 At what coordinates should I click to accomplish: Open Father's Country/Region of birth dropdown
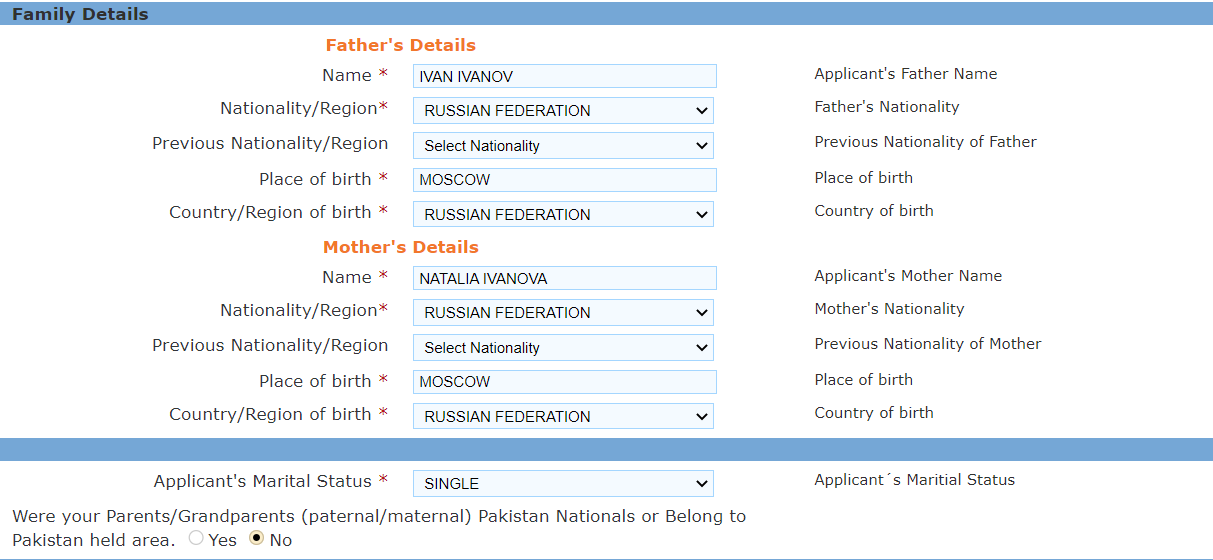pyautogui.click(x=563, y=214)
